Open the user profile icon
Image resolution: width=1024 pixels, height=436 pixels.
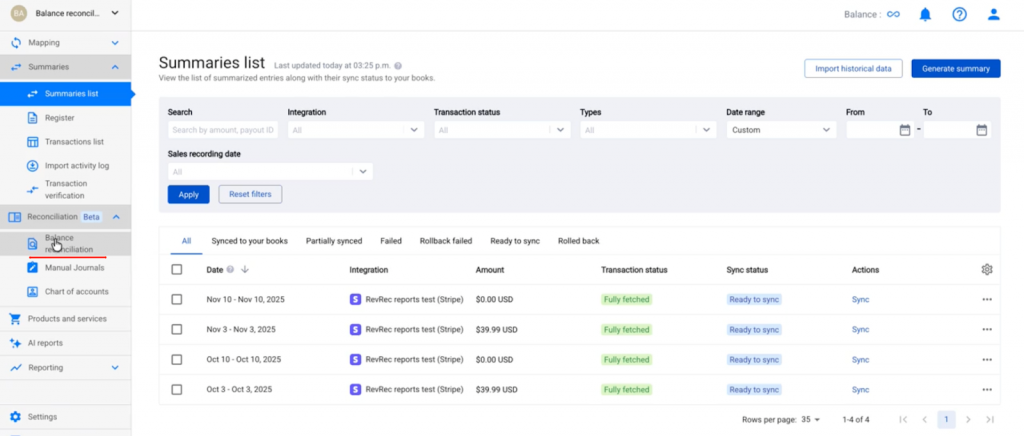(x=993, y=14)
